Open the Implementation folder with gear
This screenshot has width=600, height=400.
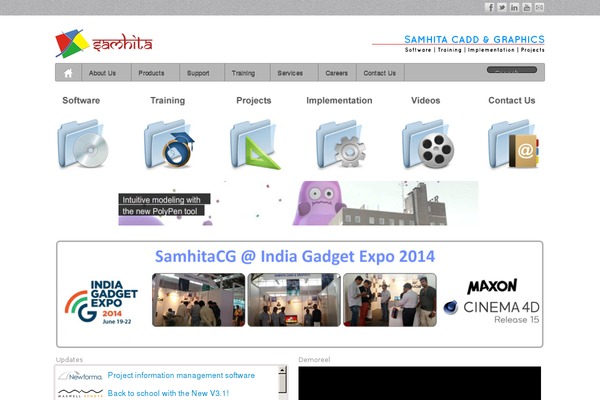[x=341, y=144]
